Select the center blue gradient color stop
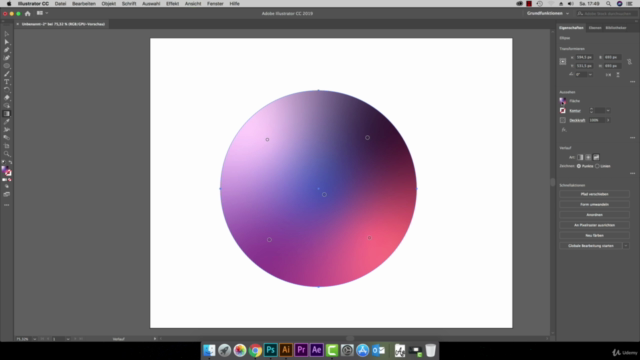Image resolution: width=640 pixels, height=360 pixels. click(324, 195)
